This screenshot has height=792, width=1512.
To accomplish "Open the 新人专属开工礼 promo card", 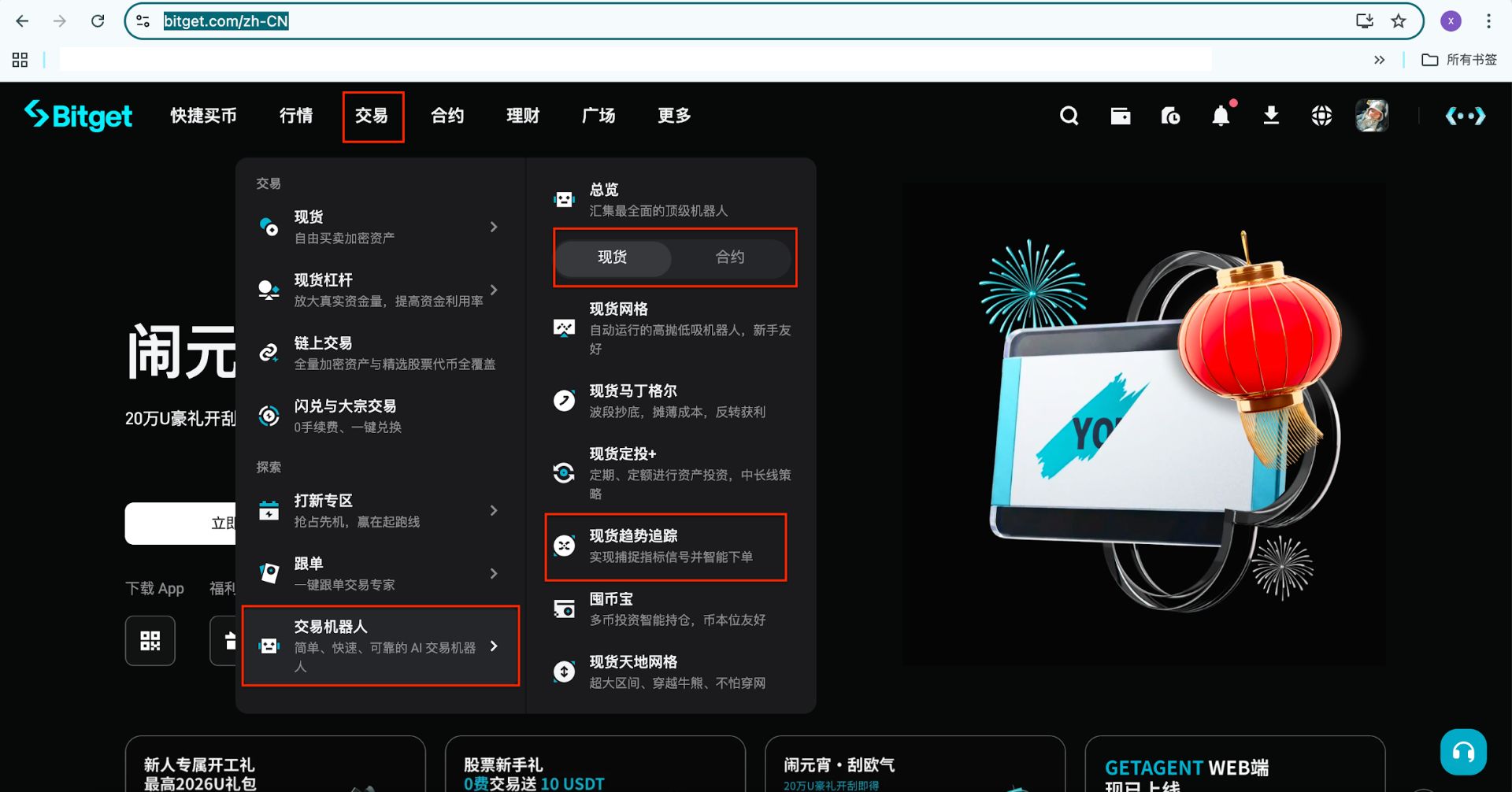I will click(x=275, y=764).
